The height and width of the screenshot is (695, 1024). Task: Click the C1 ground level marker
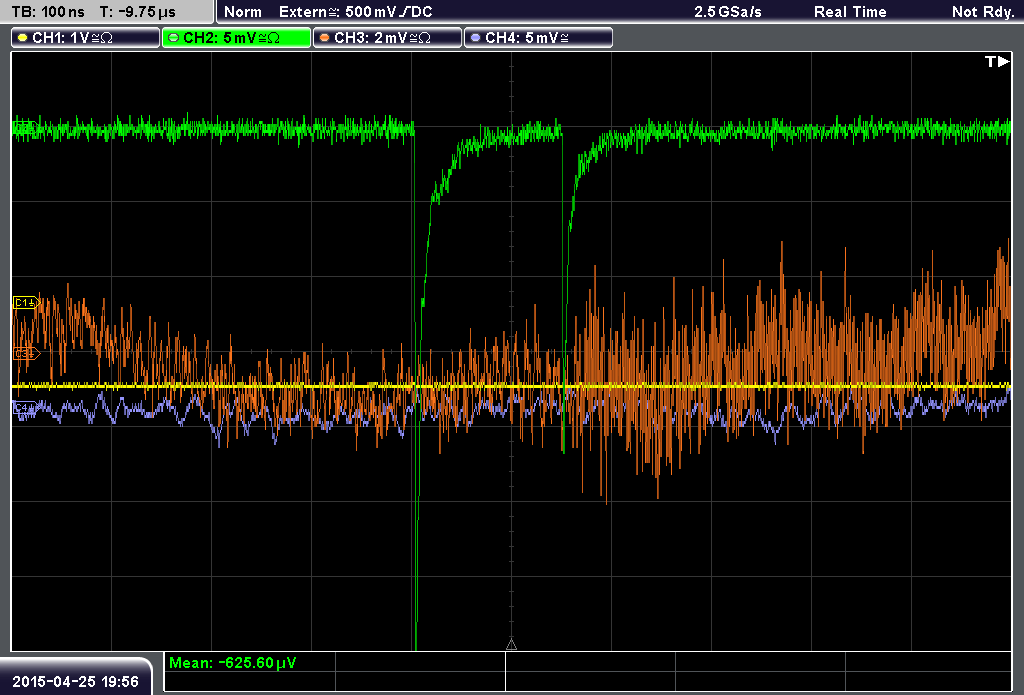point(27,302)
